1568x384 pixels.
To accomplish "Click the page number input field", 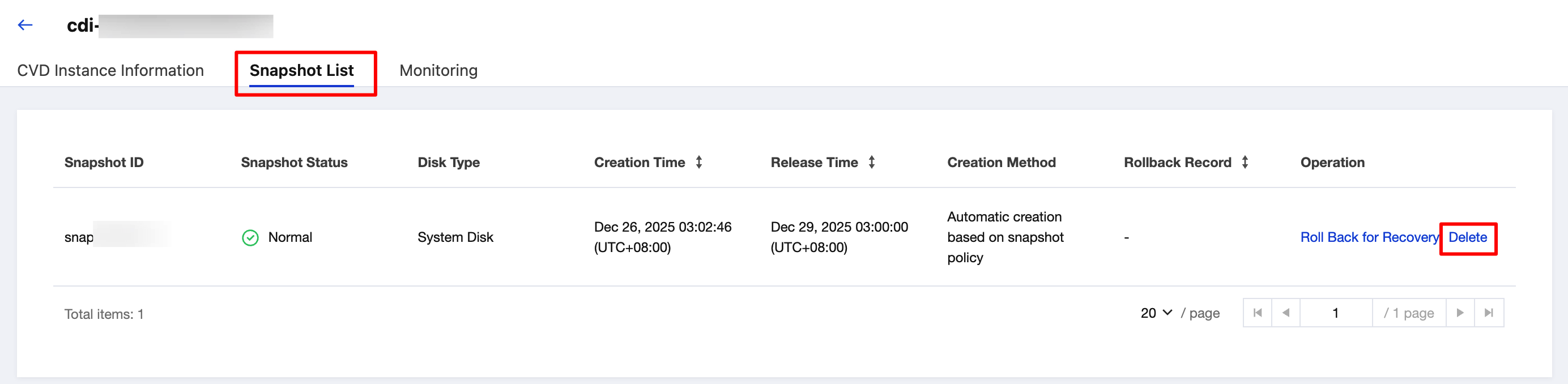I will tap(1336, 313).
